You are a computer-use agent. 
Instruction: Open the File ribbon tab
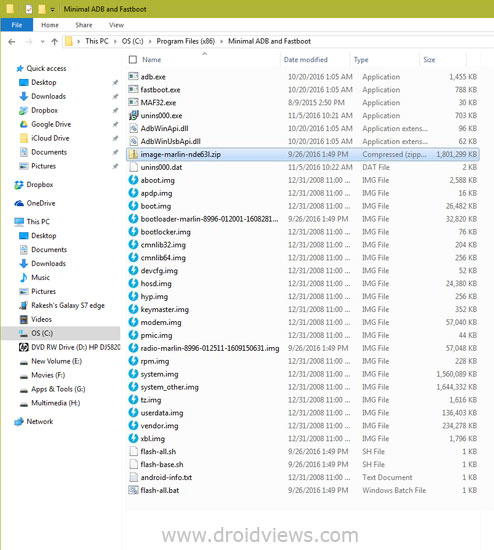point(17,25)
